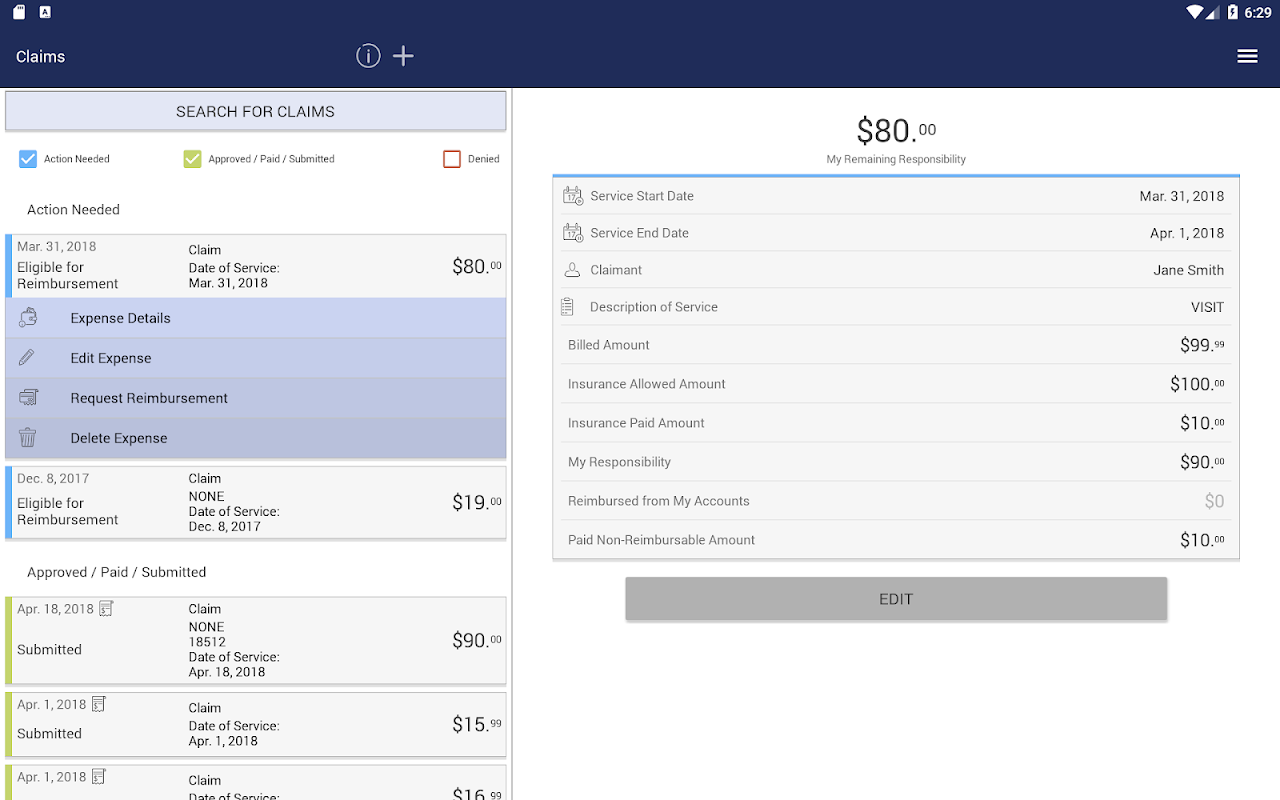
Task: Click the Mar. 31, 2018 start date value
Action: pyautogui.click(x=1182, y=196)
